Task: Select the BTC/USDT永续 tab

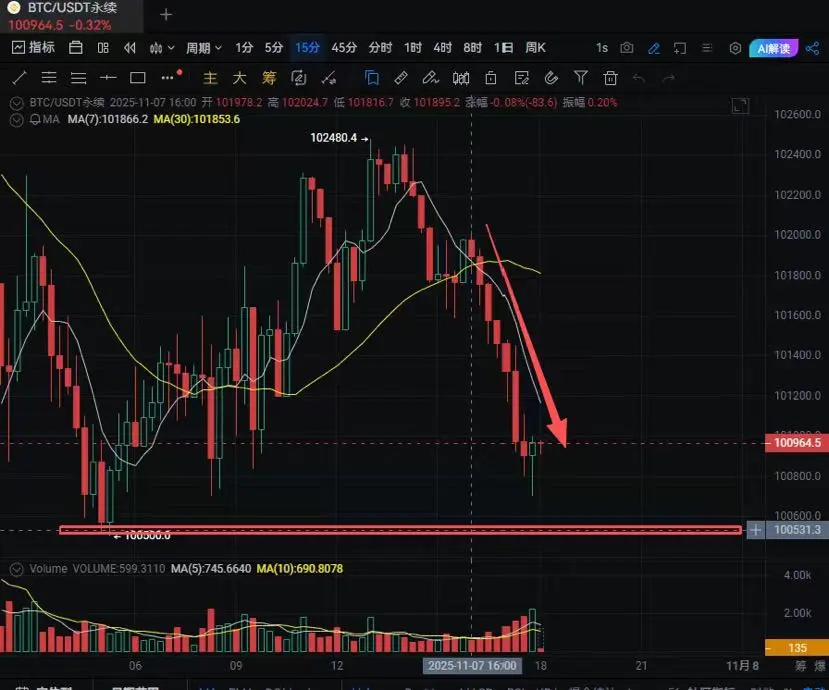Action: 71,16
